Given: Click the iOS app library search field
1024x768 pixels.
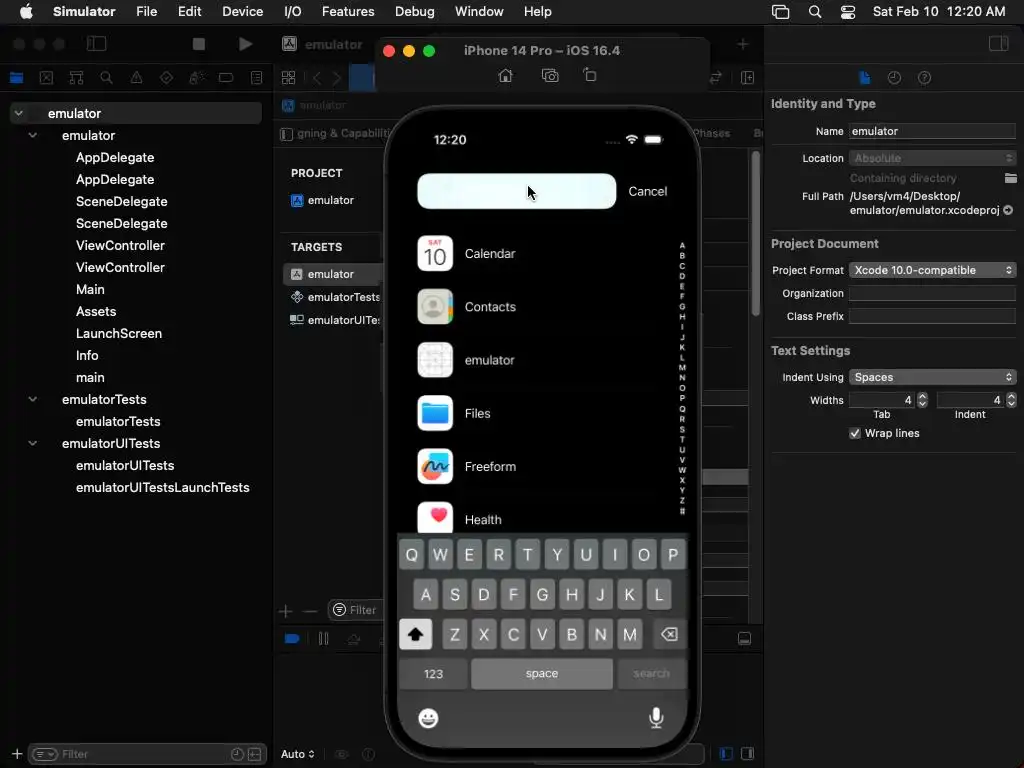Looking at the screenshot, I should coord(516,191).
